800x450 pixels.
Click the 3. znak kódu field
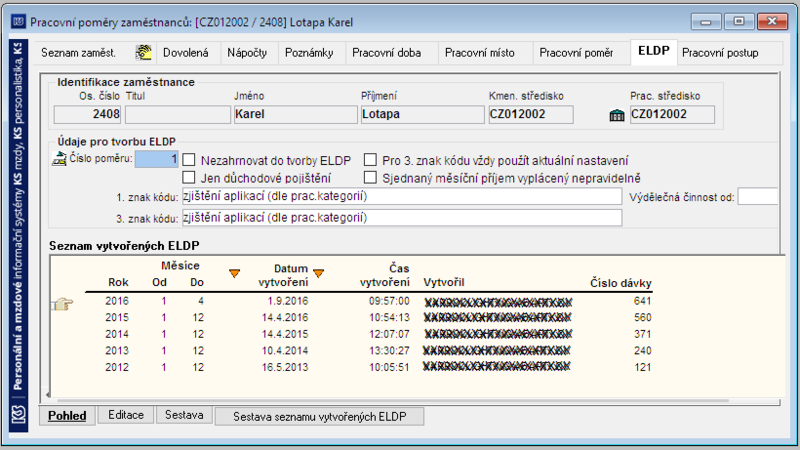(402, 218)
